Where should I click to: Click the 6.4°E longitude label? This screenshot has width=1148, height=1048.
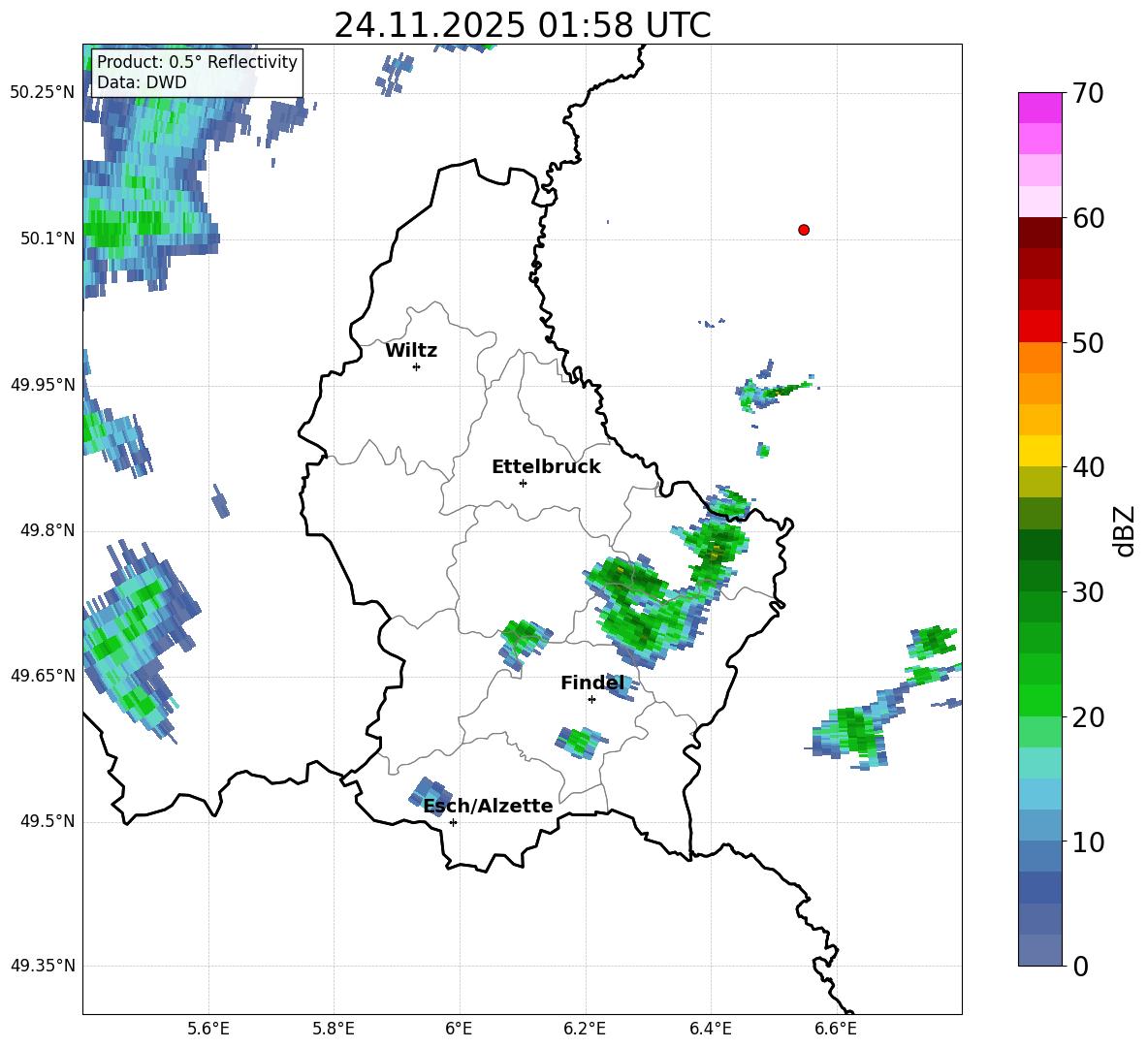pos(710,1029)
